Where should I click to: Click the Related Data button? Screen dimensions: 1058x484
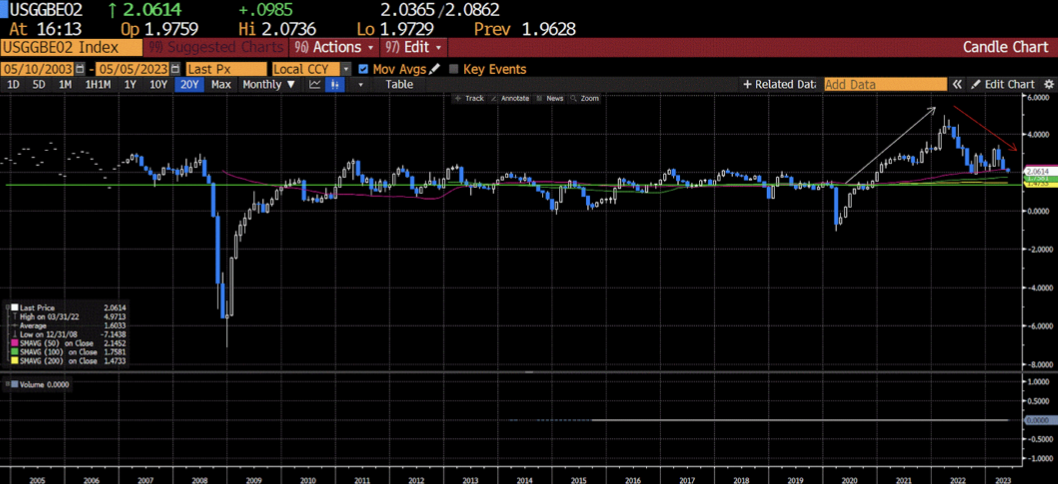click(x=779, y=84)
